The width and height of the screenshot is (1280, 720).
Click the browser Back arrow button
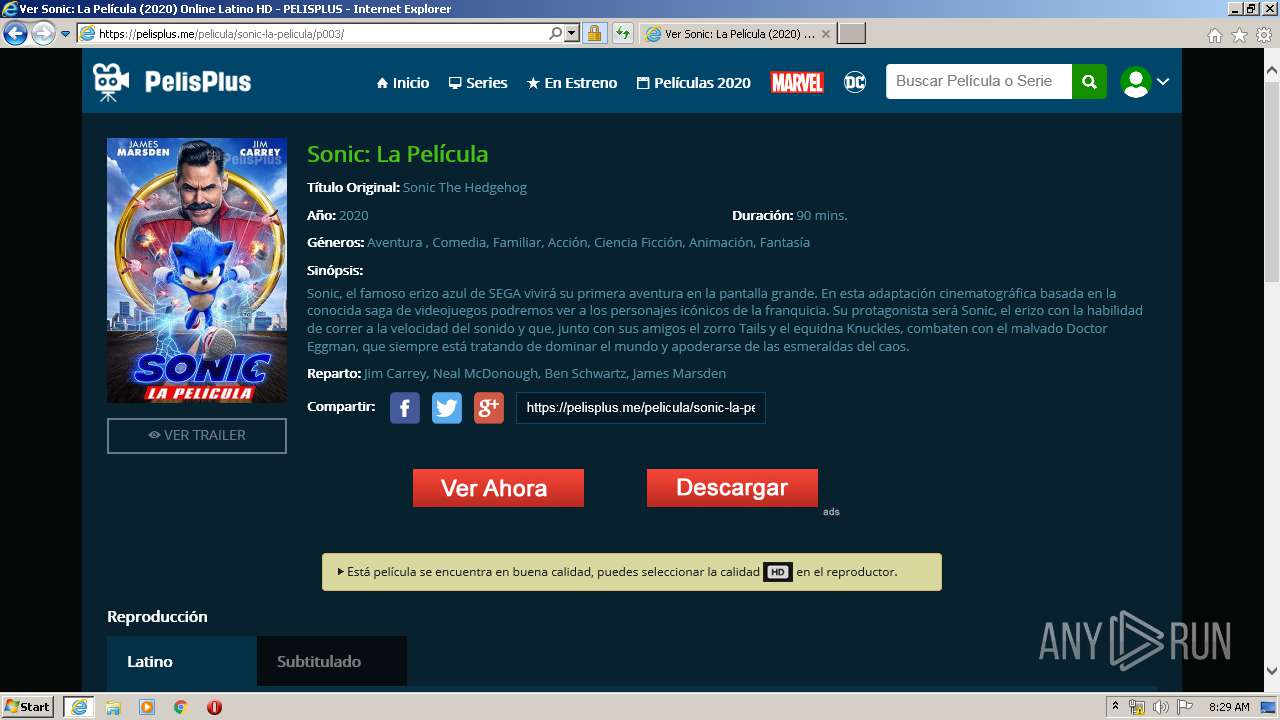[15, 34]
